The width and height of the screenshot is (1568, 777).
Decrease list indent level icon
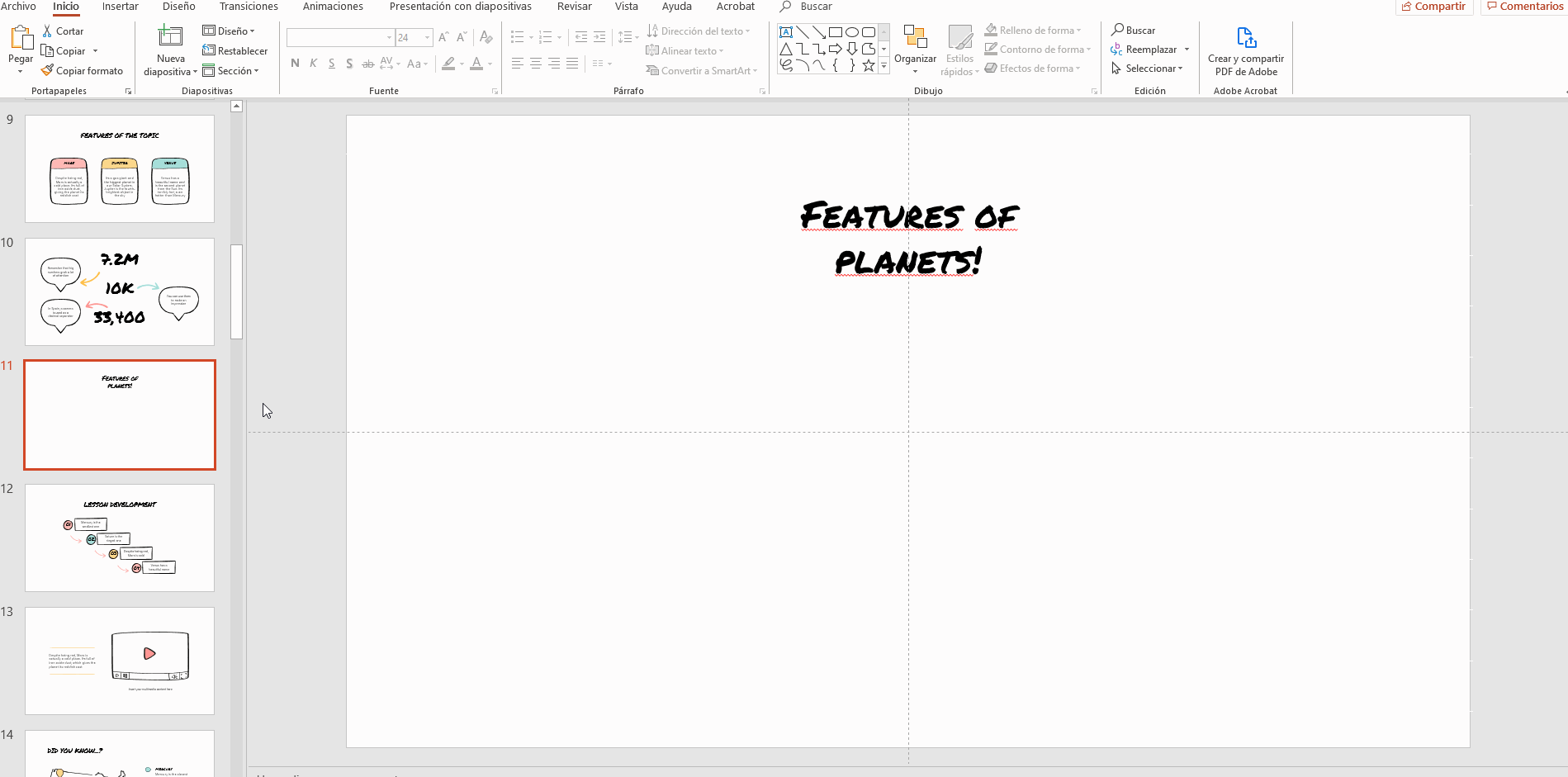click(x=581, y=37)
